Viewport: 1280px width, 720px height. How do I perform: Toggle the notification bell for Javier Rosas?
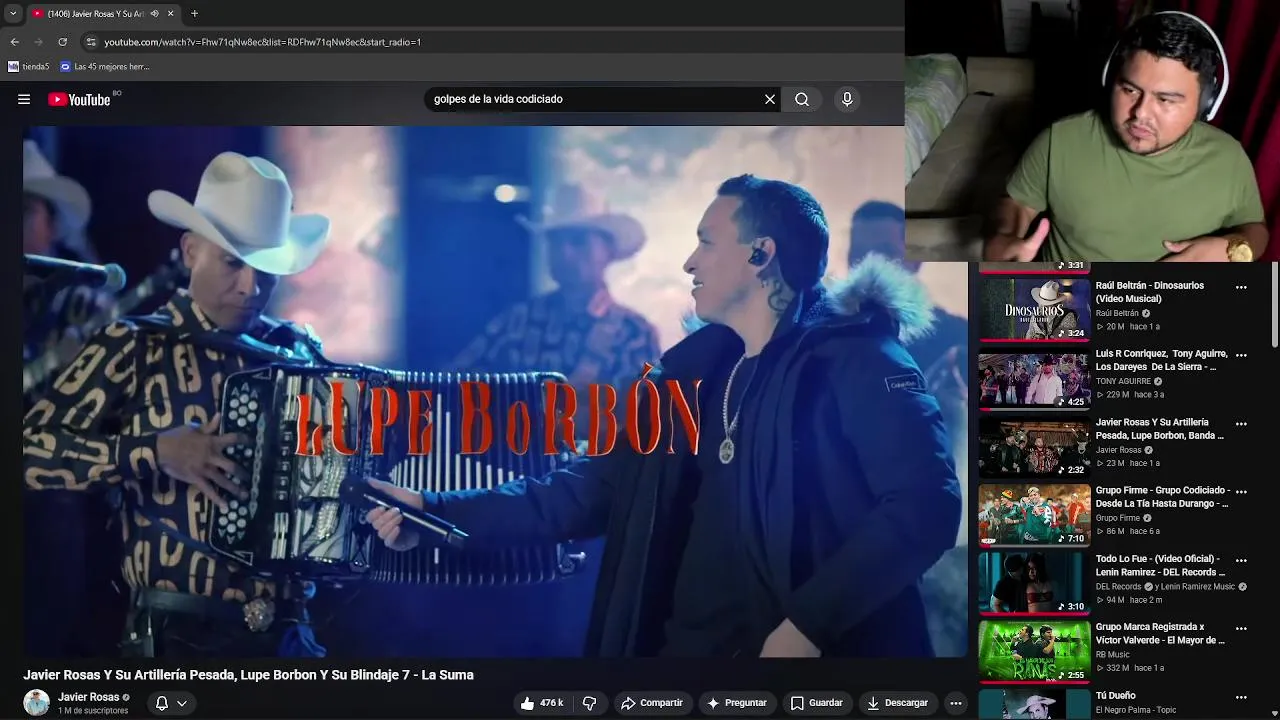(x=162, y=703)
